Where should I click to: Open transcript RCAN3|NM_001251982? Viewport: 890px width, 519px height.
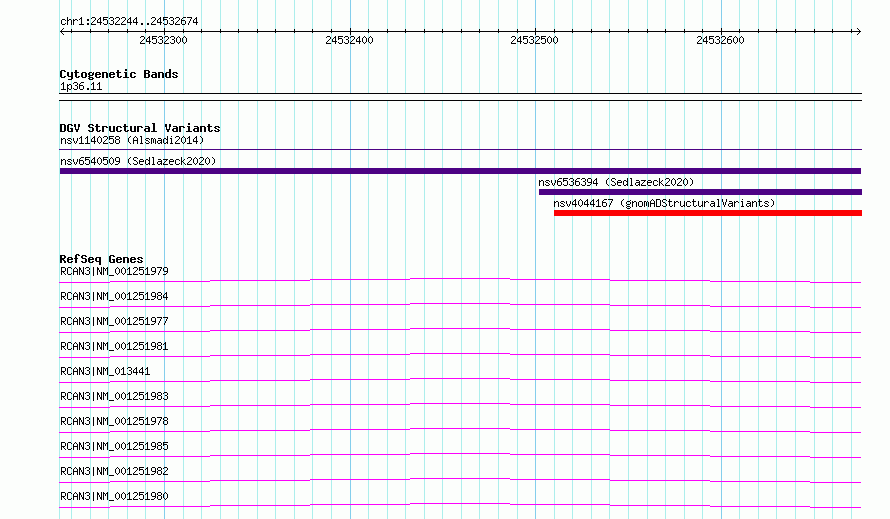pos(114,471)
